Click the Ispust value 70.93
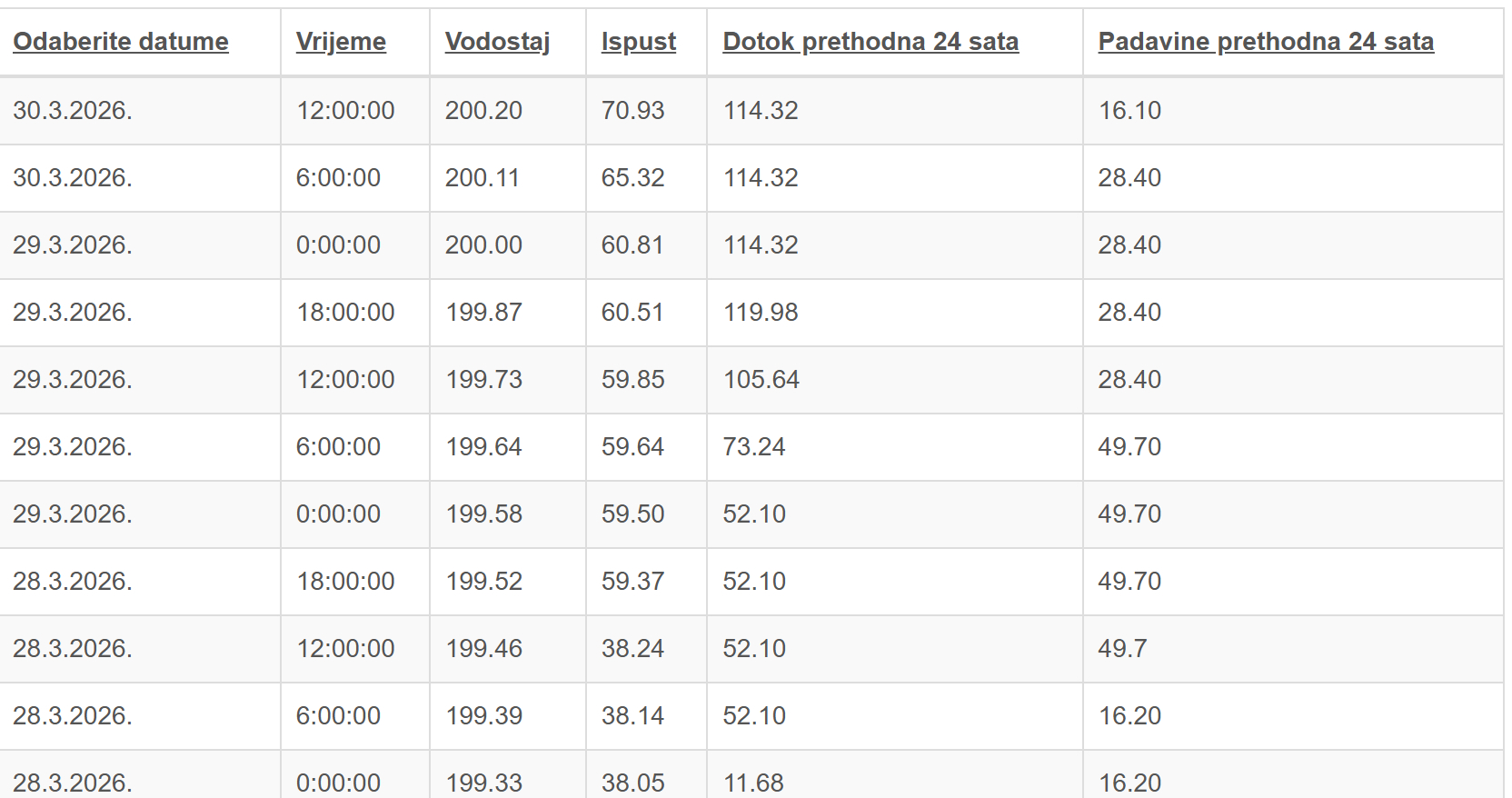The image size is (1512, 798). point(632,111)
